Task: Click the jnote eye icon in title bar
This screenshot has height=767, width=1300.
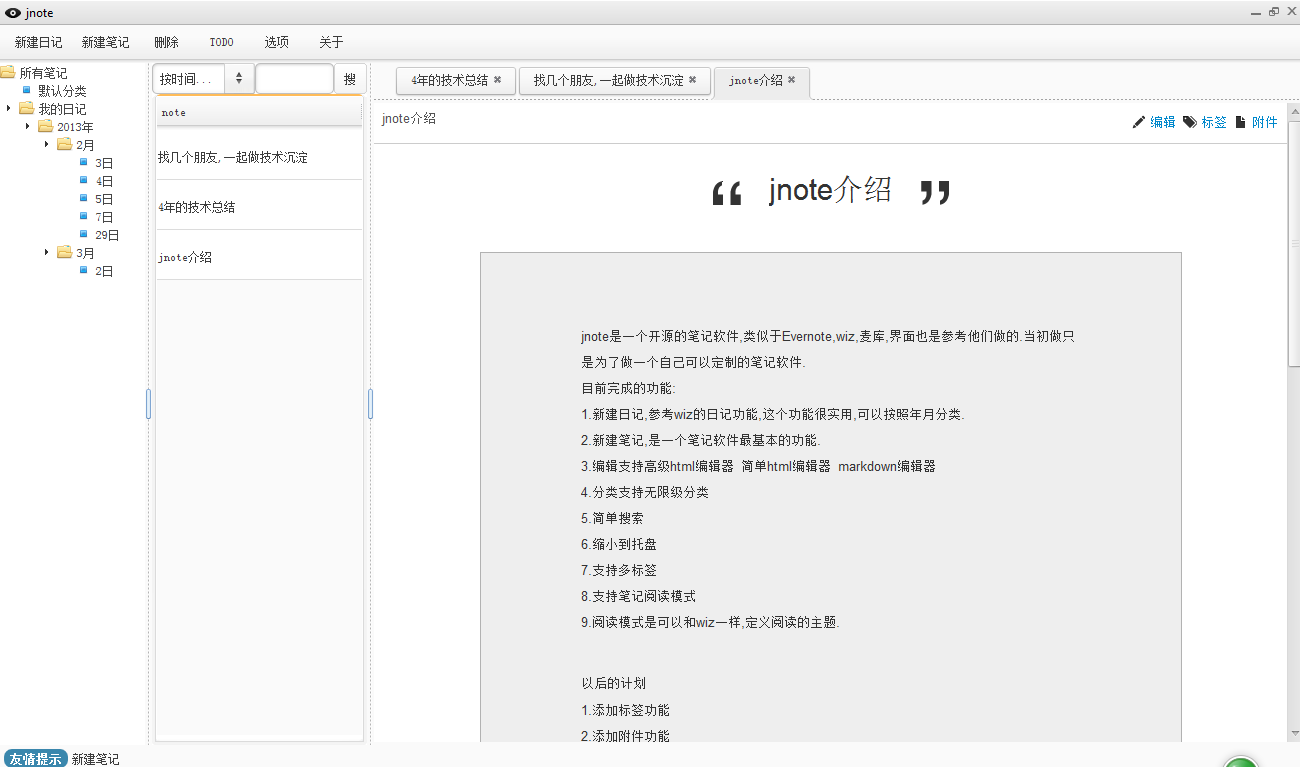Action: tap(13, 13)
